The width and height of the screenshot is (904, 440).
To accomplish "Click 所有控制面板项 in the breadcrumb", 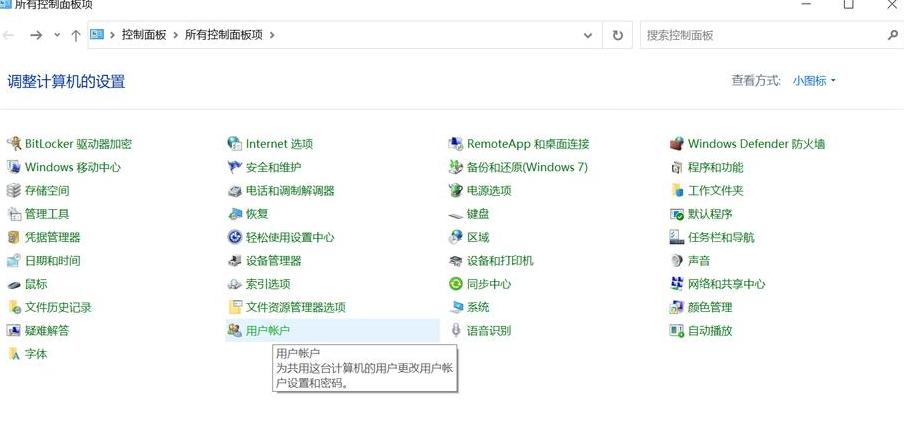I will point(223,35).
